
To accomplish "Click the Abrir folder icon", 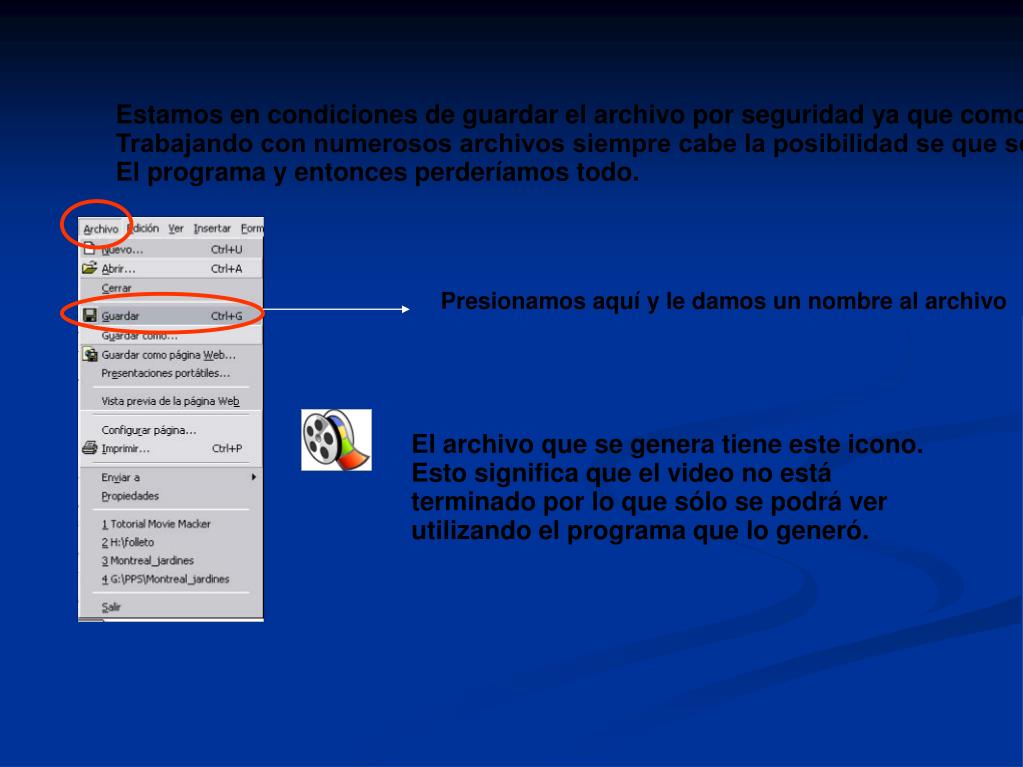I will click(x=89, y=268).
